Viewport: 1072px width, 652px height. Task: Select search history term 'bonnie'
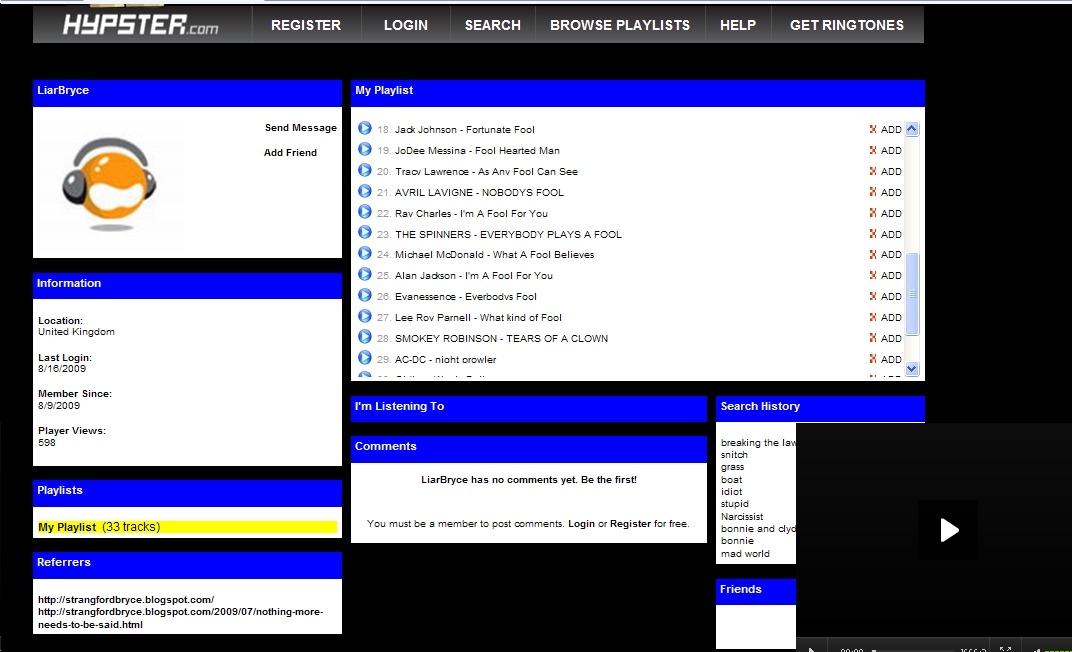pos(737,541)
